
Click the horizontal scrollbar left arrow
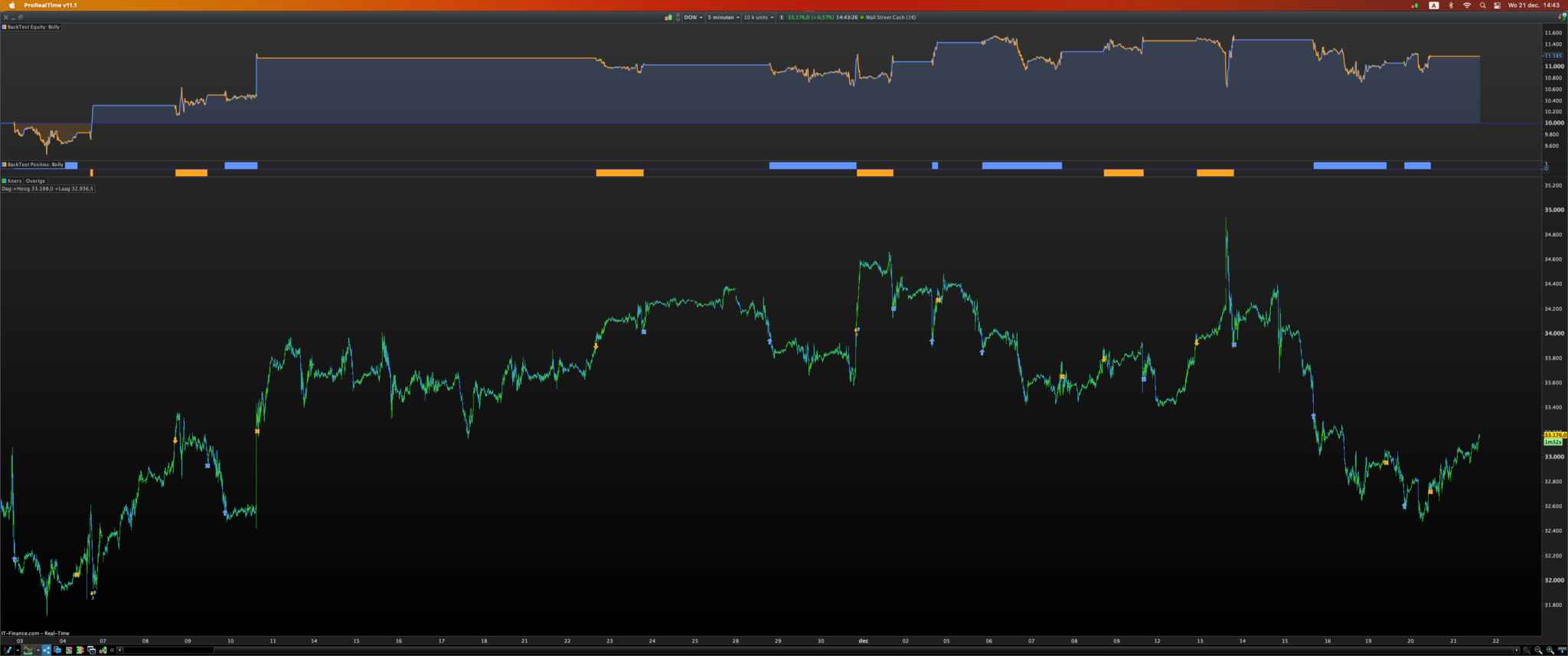tap(119, 650)
